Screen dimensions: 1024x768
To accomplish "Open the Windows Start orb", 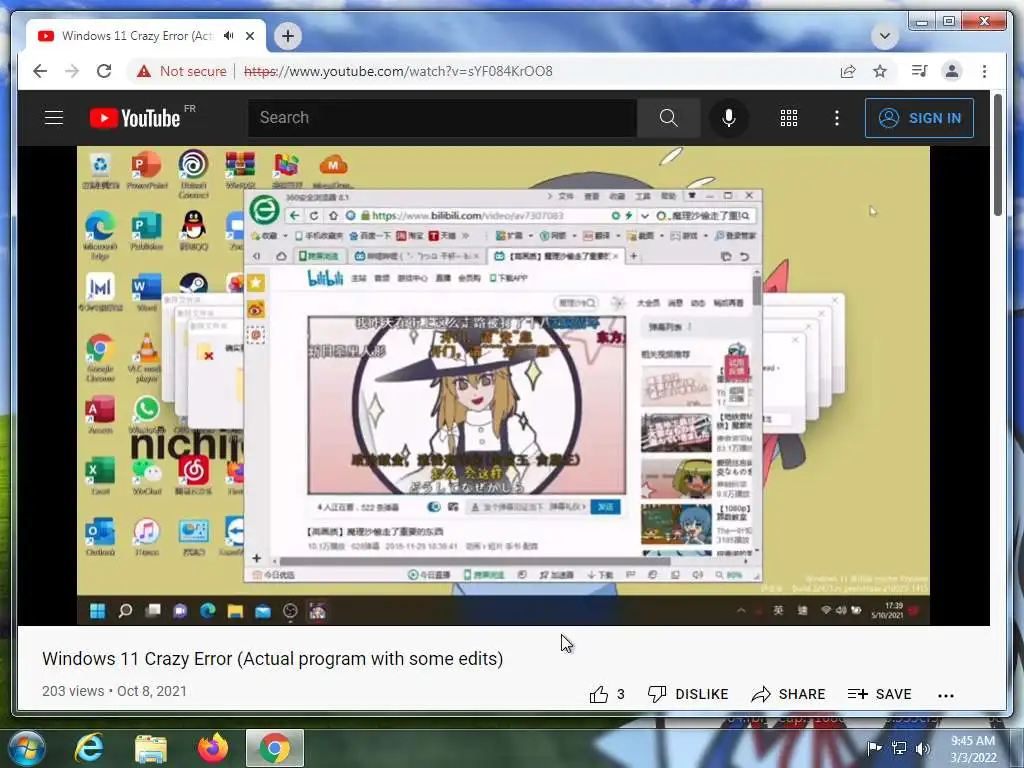I will coord(27,748).
